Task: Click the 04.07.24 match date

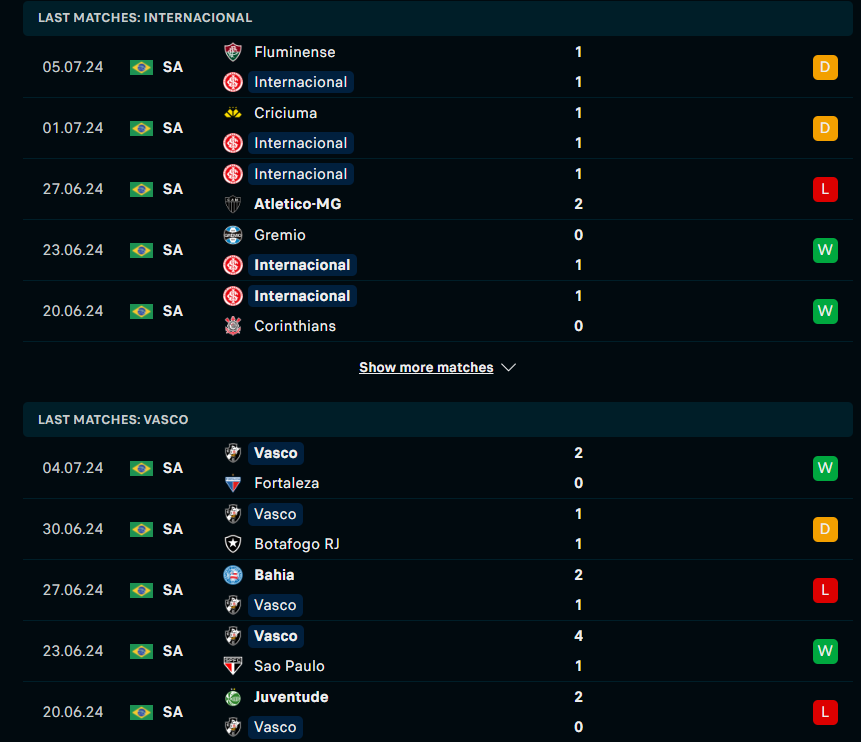Action: pyautogui.click(x=73, y=468)
